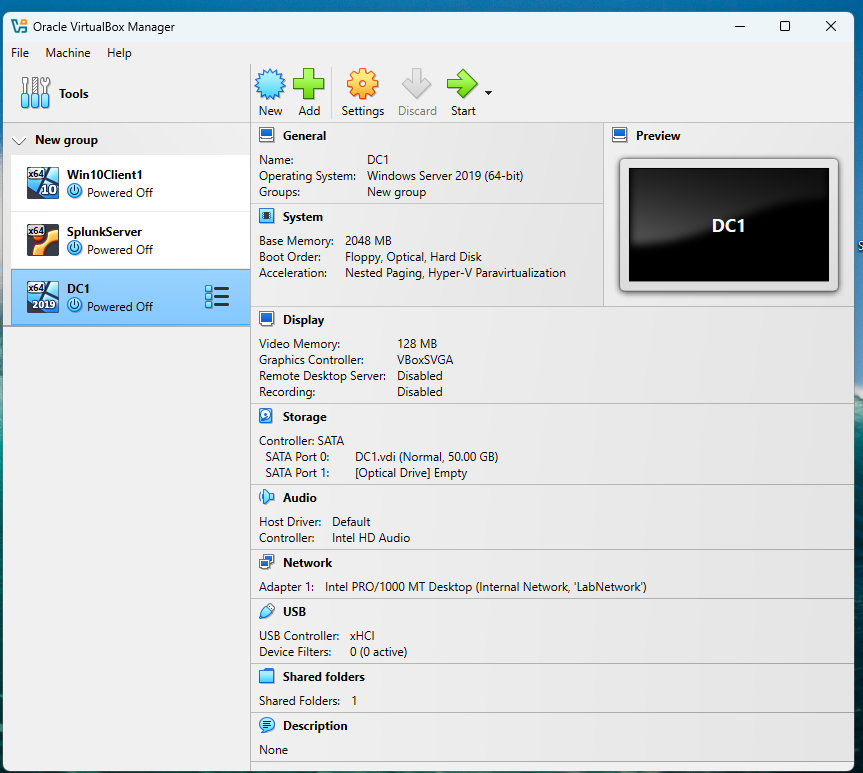Click the USB section plug icon
Image resolution: width=863 pixels, height=773 pixels.
tap(267, 611)
